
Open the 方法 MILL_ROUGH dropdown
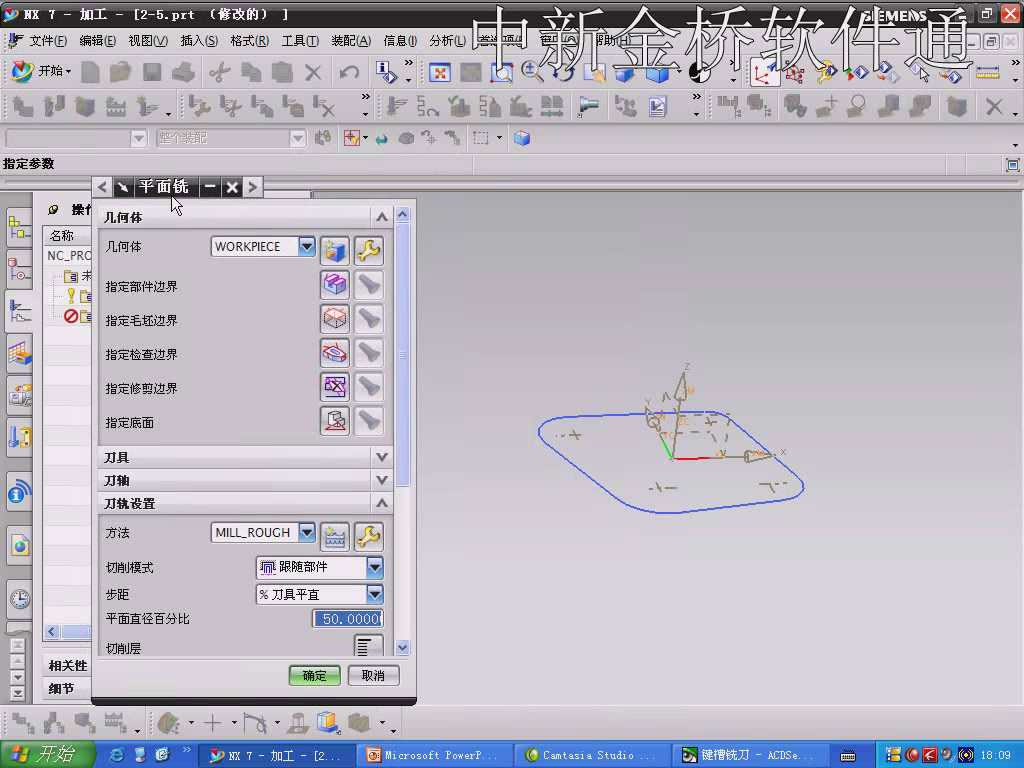pyautogui.click(x=306, y=532)
